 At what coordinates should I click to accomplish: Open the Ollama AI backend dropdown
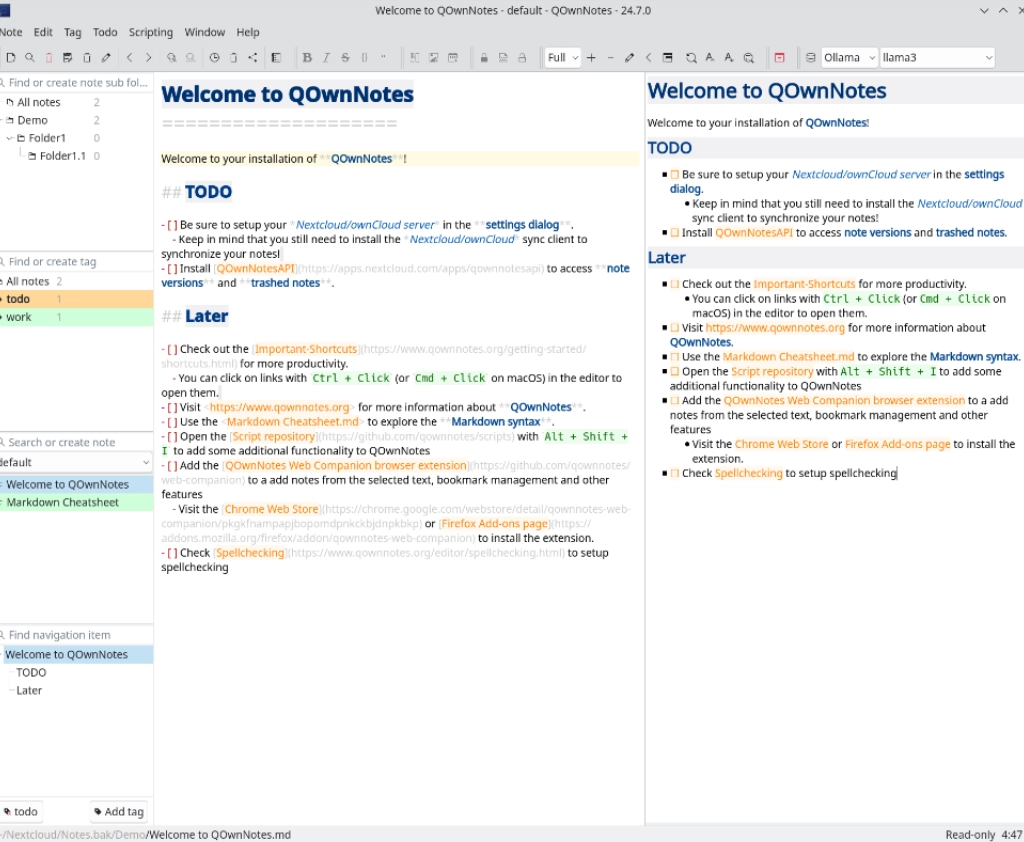849,58
